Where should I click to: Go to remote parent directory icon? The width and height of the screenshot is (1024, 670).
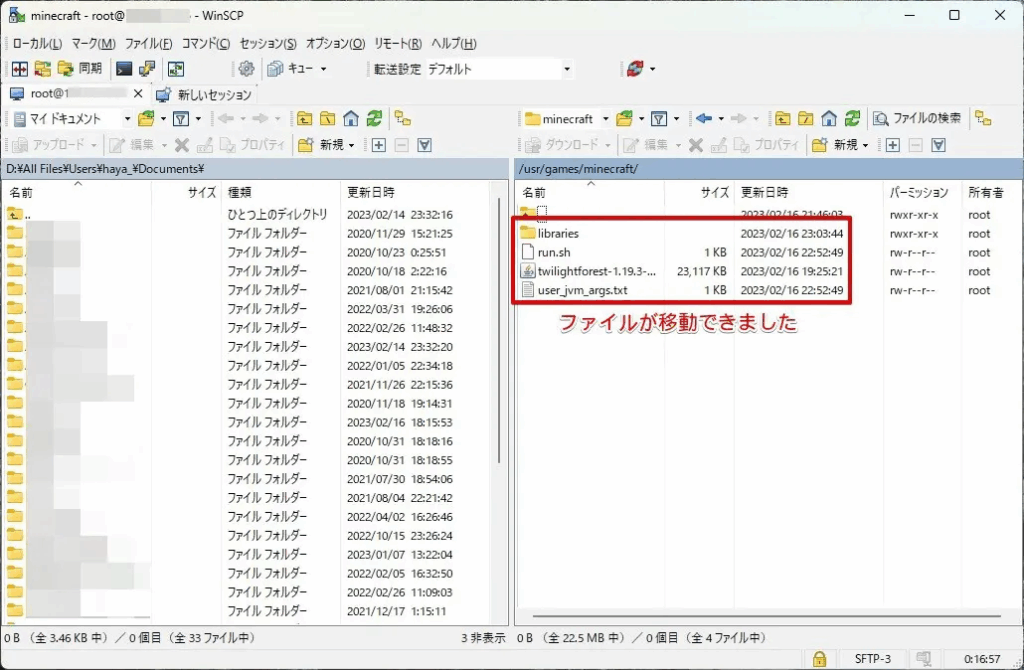pos(783,118)
